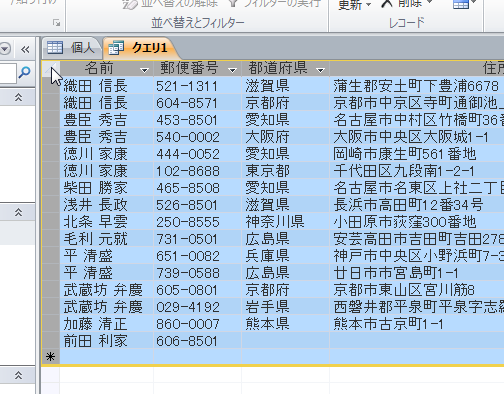This screenshot has width=504, height=394.
Task: Click the 平 清盛 cell in the 739-0588 row
Action: (x=107, y=273)
